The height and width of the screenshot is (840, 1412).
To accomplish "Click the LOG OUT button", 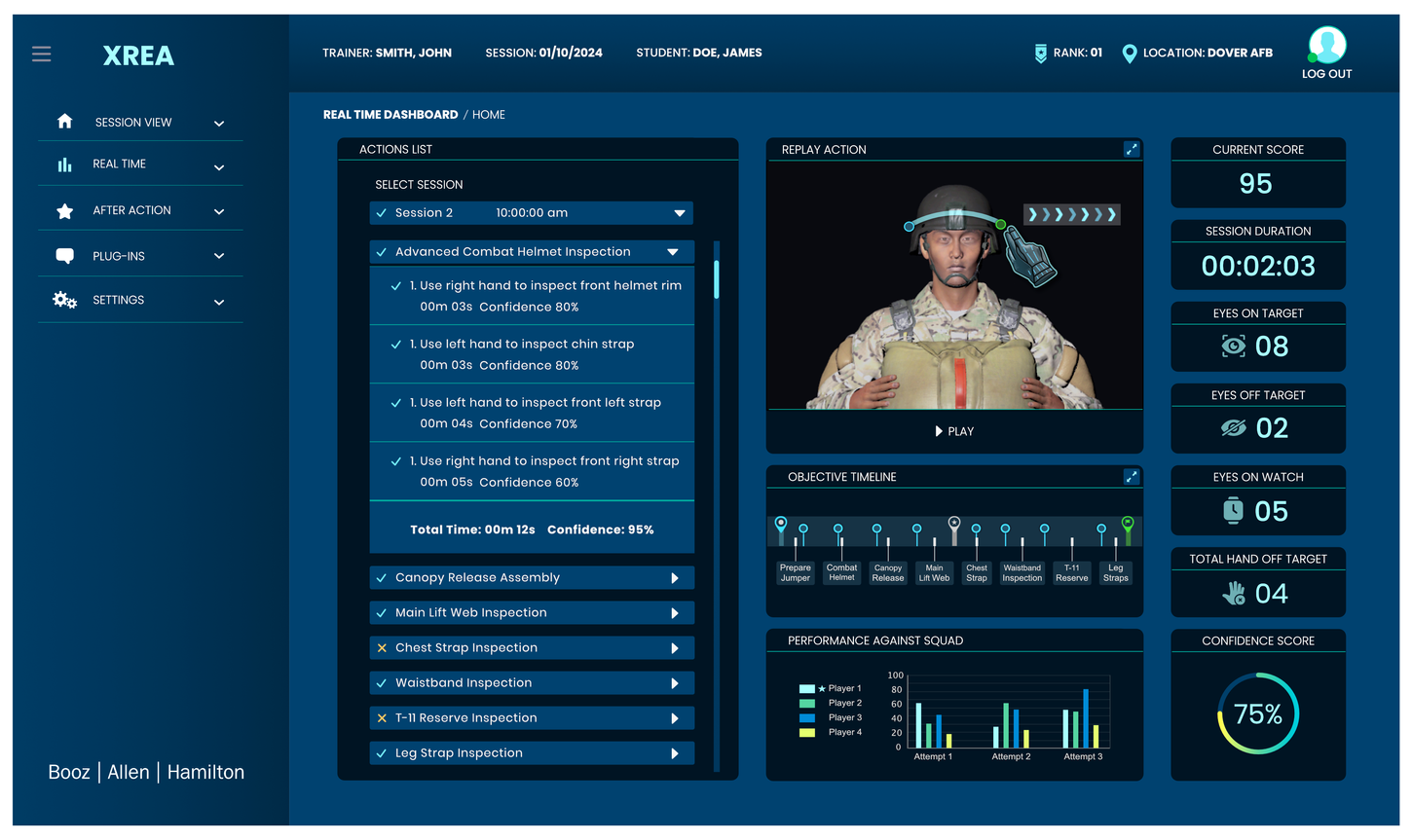I will pyautogui.click(x=1326, y=74).
